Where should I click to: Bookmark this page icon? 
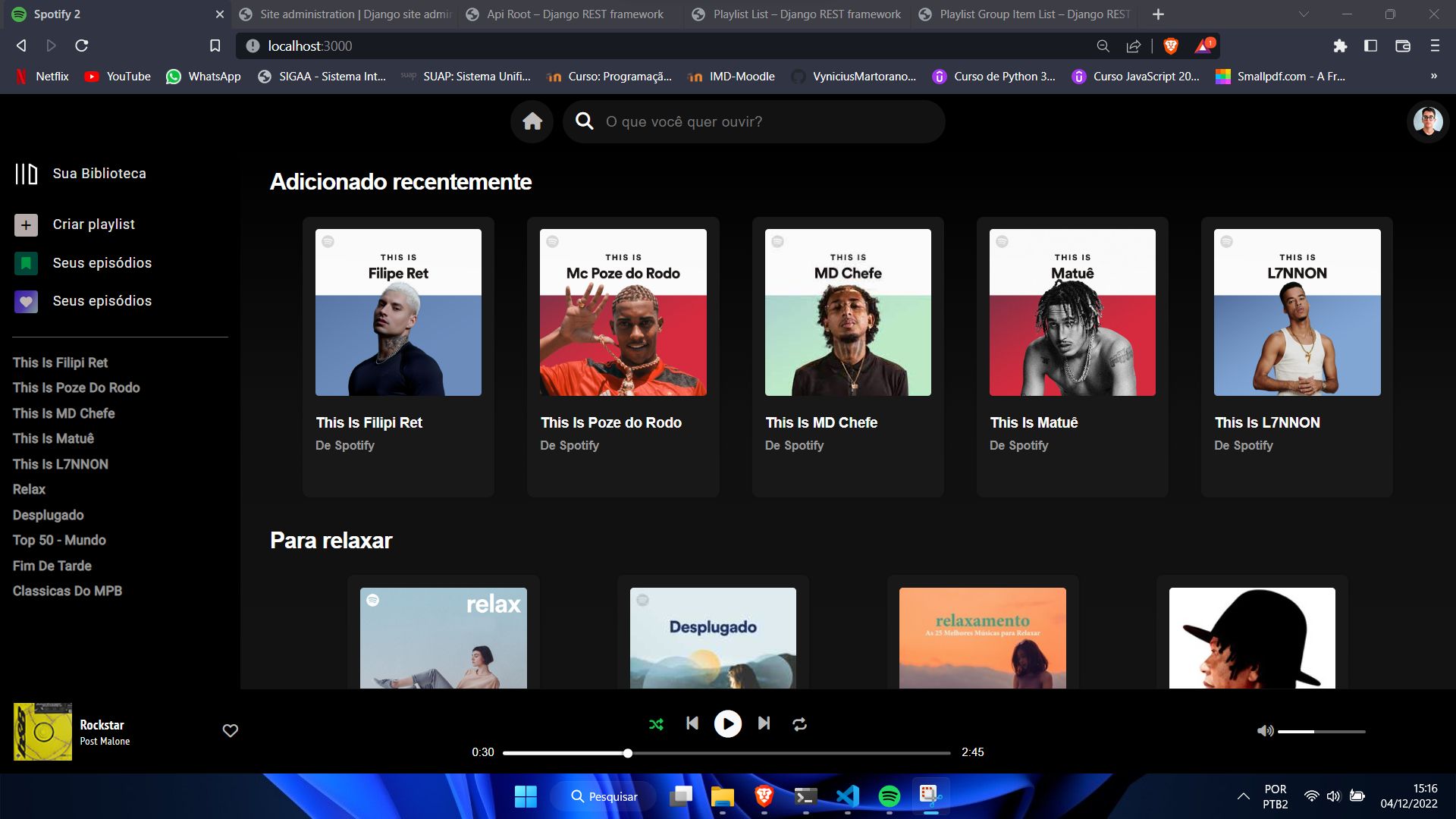pos(215,46)
